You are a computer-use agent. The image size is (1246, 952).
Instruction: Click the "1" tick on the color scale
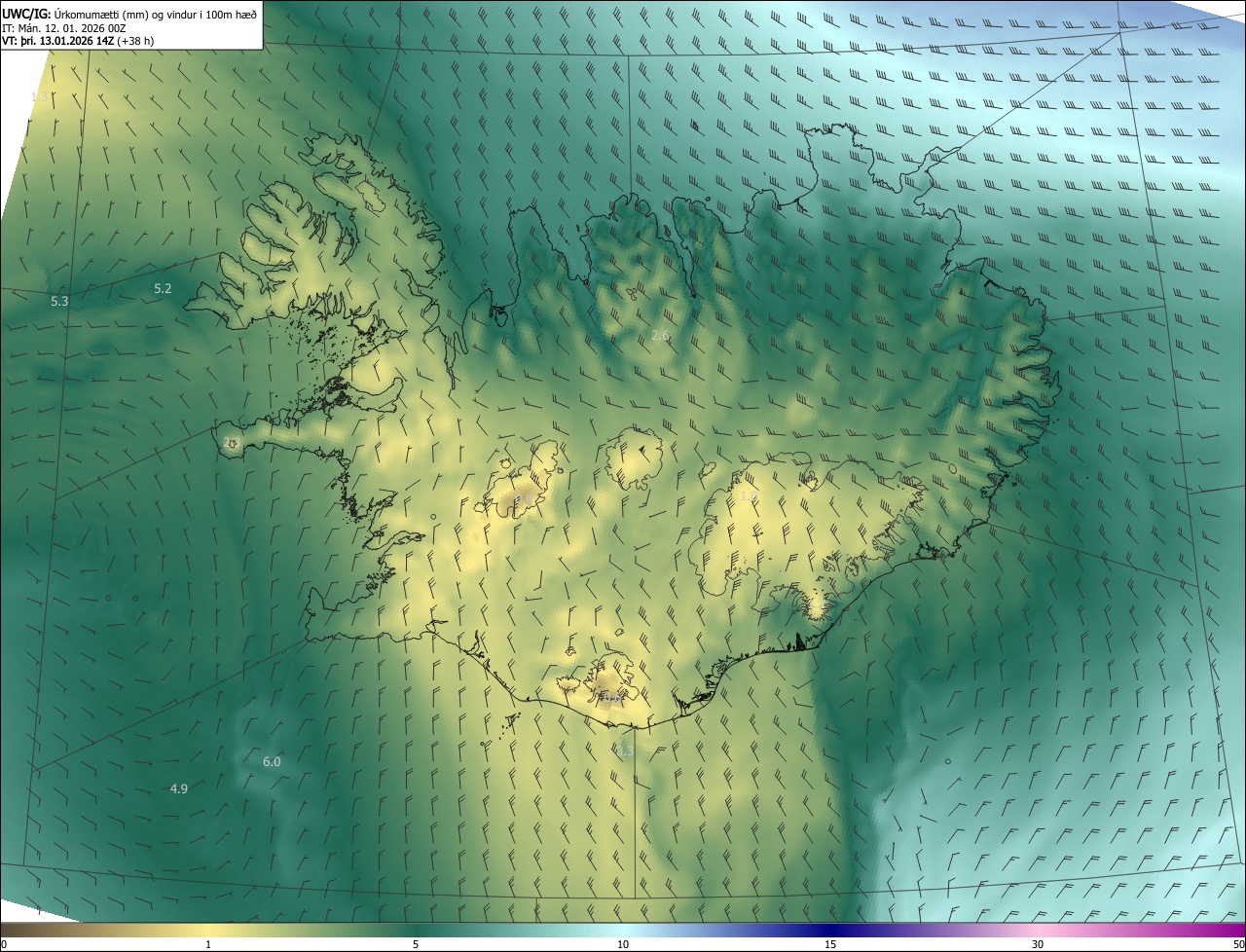click(x=208, y=945)
